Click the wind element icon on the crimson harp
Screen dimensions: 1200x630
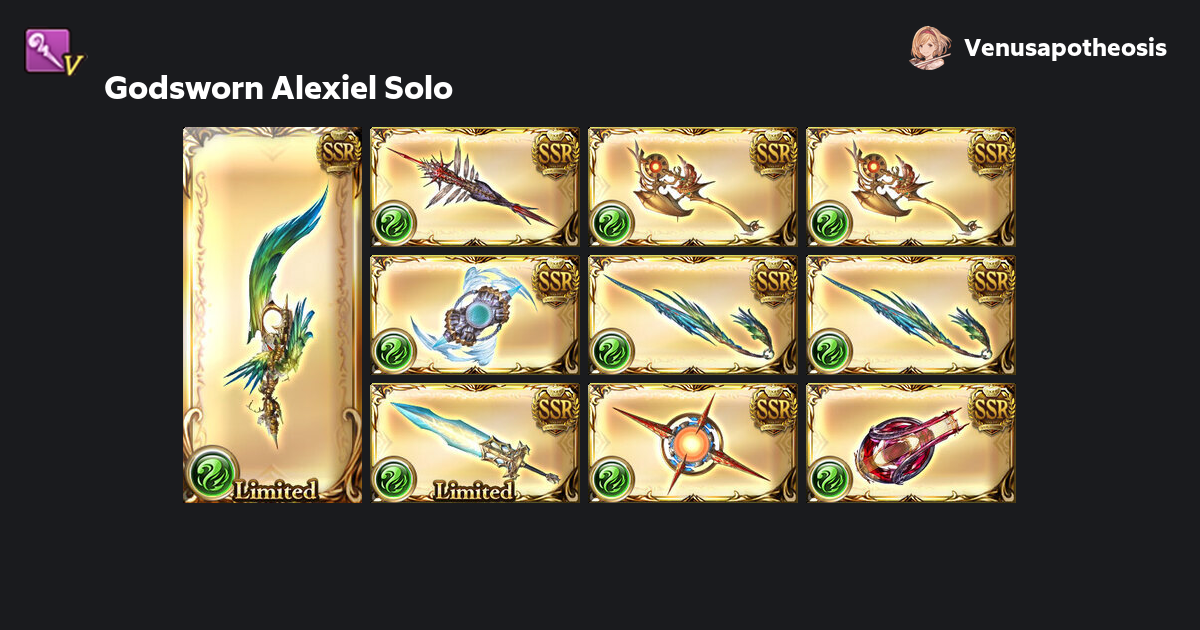click(x=829, y=479)
